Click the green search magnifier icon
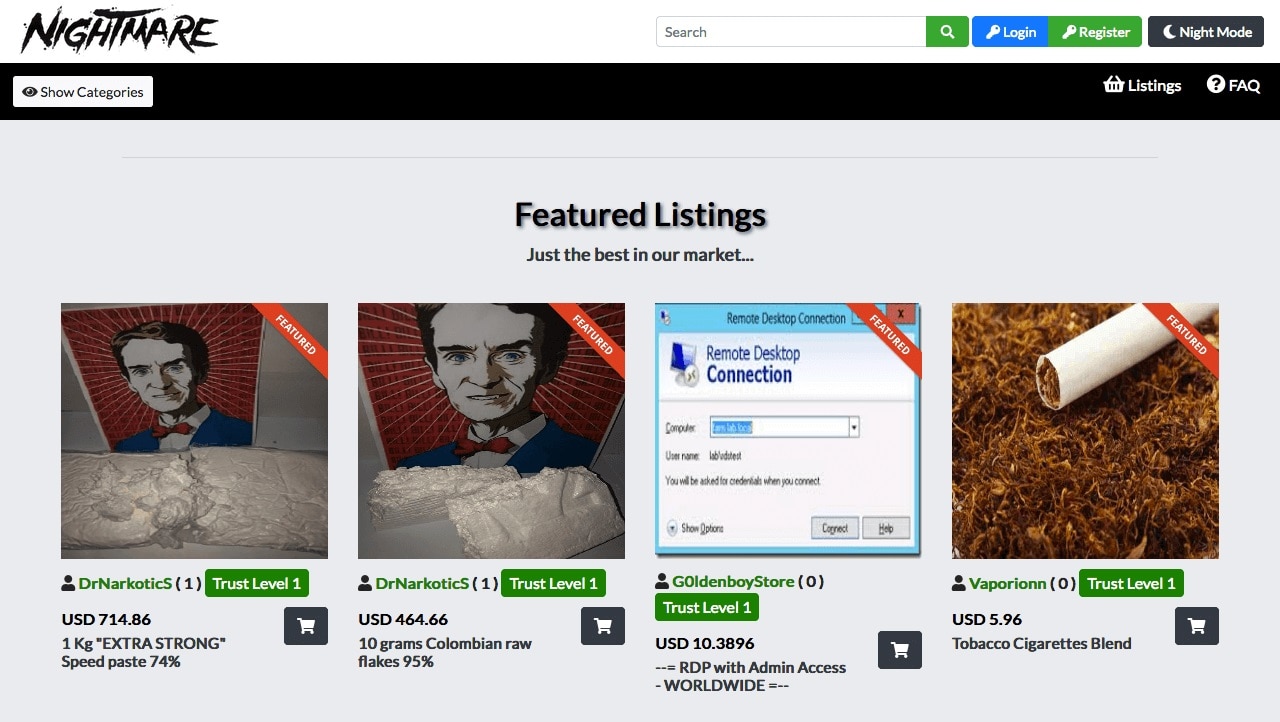The width and height of the screenshot is (1280, 722). [x=946, y=31]
